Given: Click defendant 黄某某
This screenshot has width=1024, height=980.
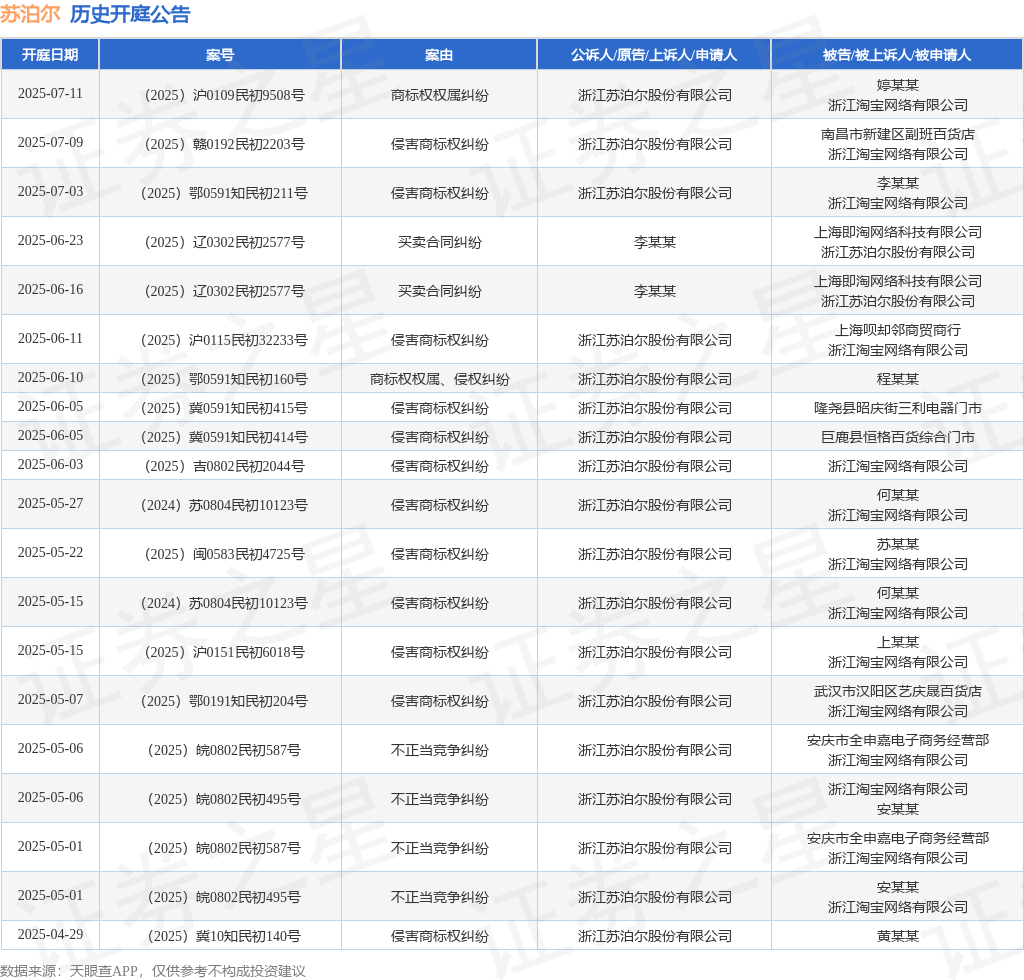Looking at the screenshot, I should [x=897, y=936].
